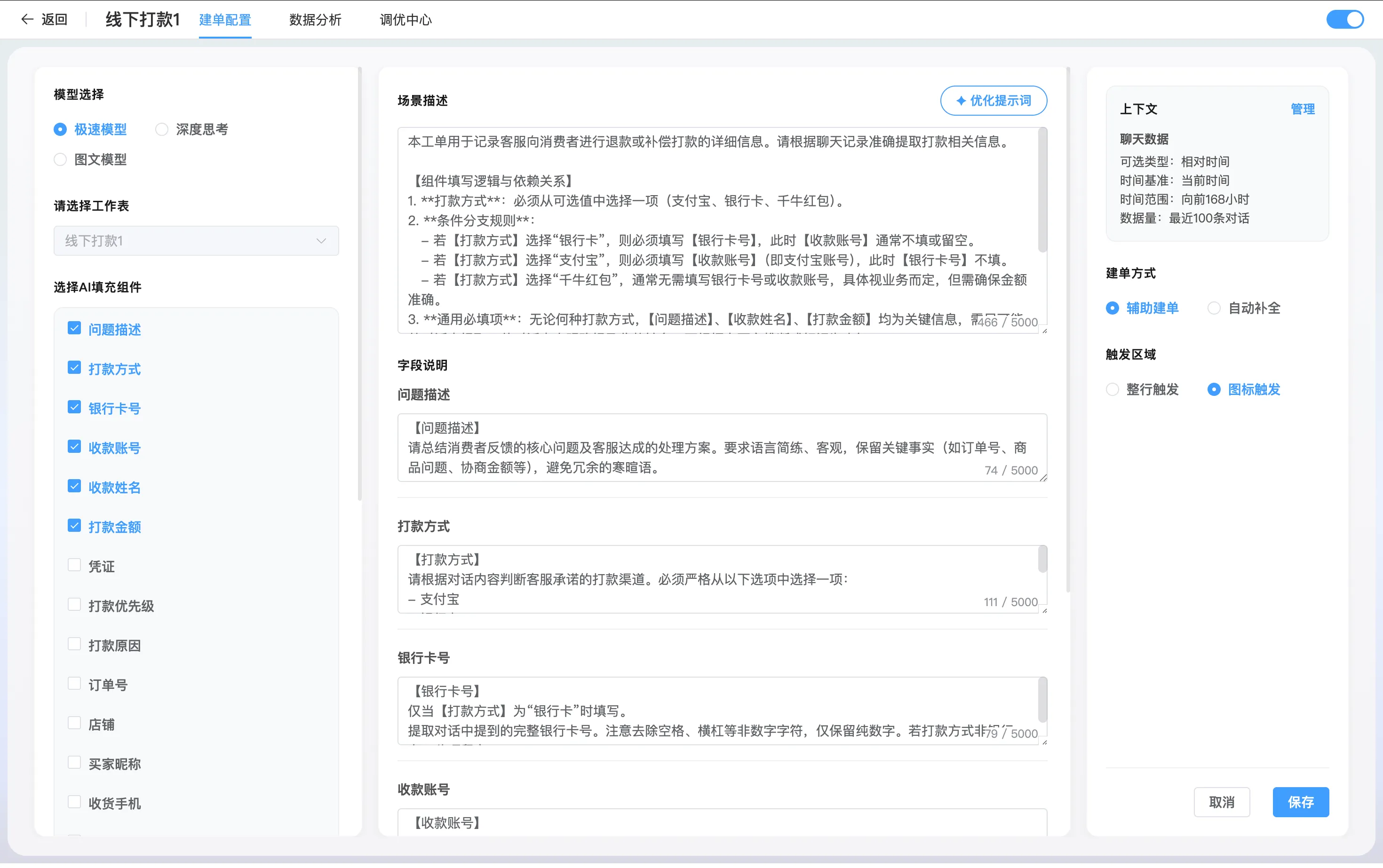Click inside the 场景描述 text area
The height and width of the screenshot is (868, 1383).
tap(722, 231)
